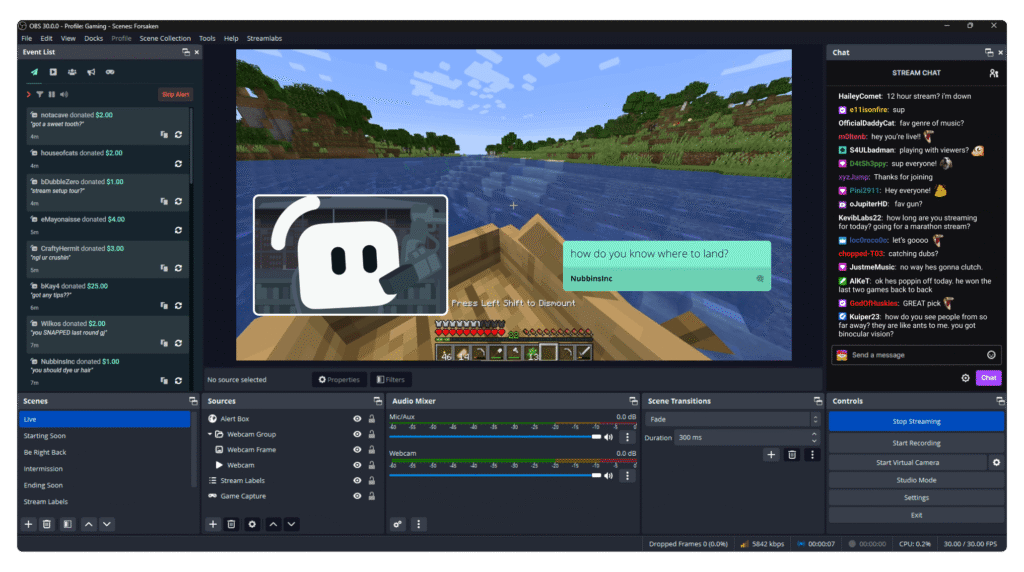Open the Scene Collection menu
This screenshot has width=1024, height=572.
coord(165,39)
